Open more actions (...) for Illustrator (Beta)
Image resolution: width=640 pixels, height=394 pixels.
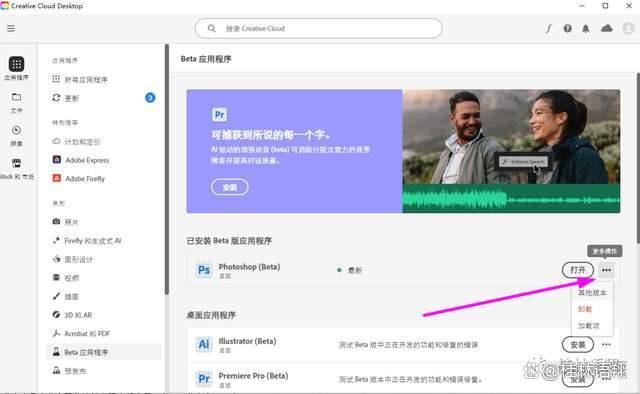click(x=606, y=345)
